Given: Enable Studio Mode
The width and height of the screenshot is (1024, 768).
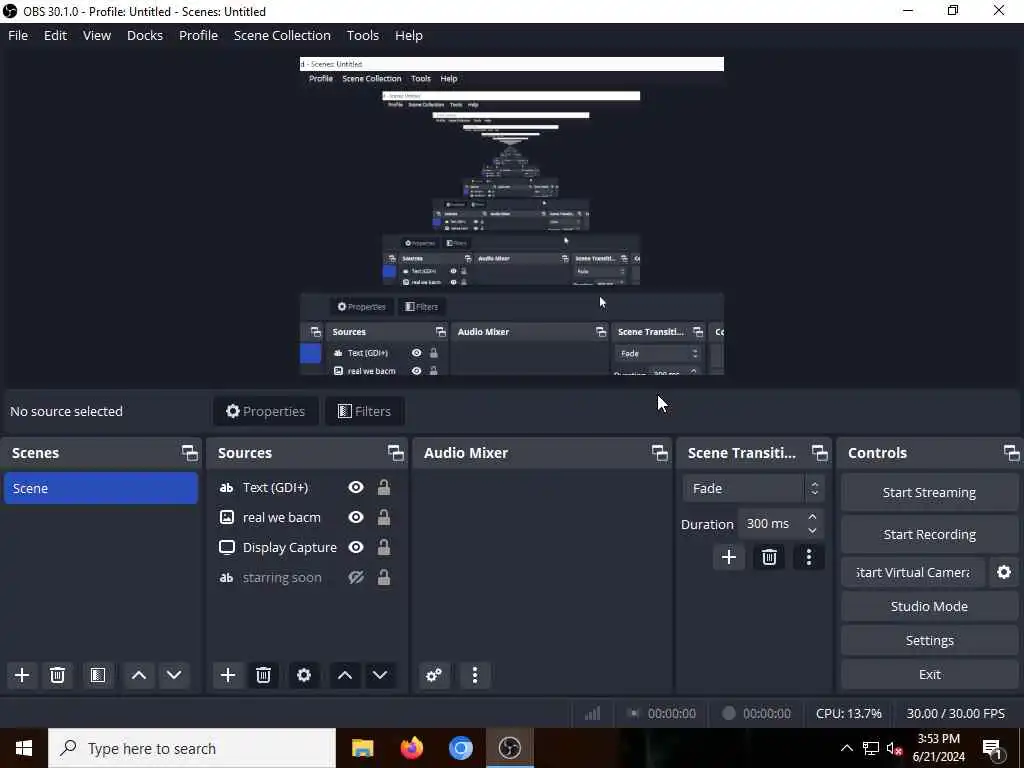Looking at the screenshot, I should pos(929,606).
